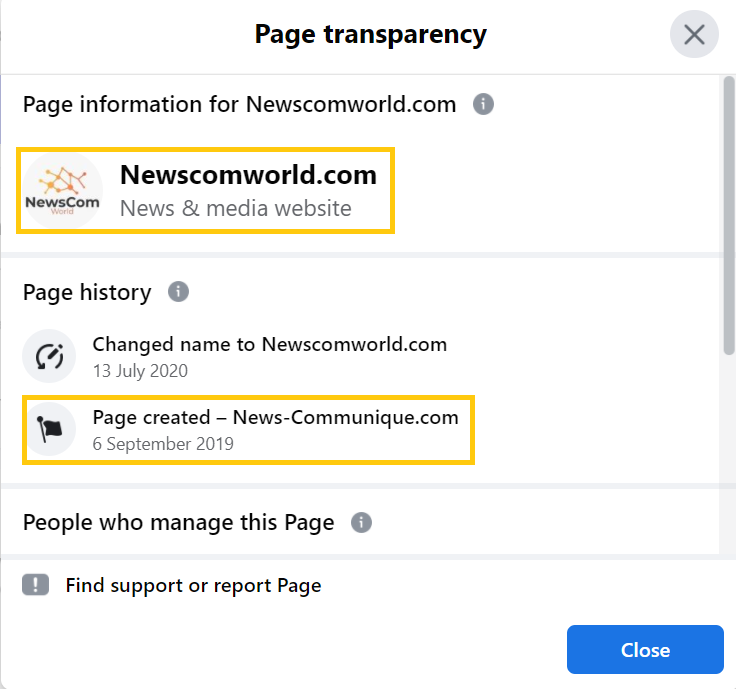
Task: Dismiss dialog with the X icon
Action: coord(694,34)
